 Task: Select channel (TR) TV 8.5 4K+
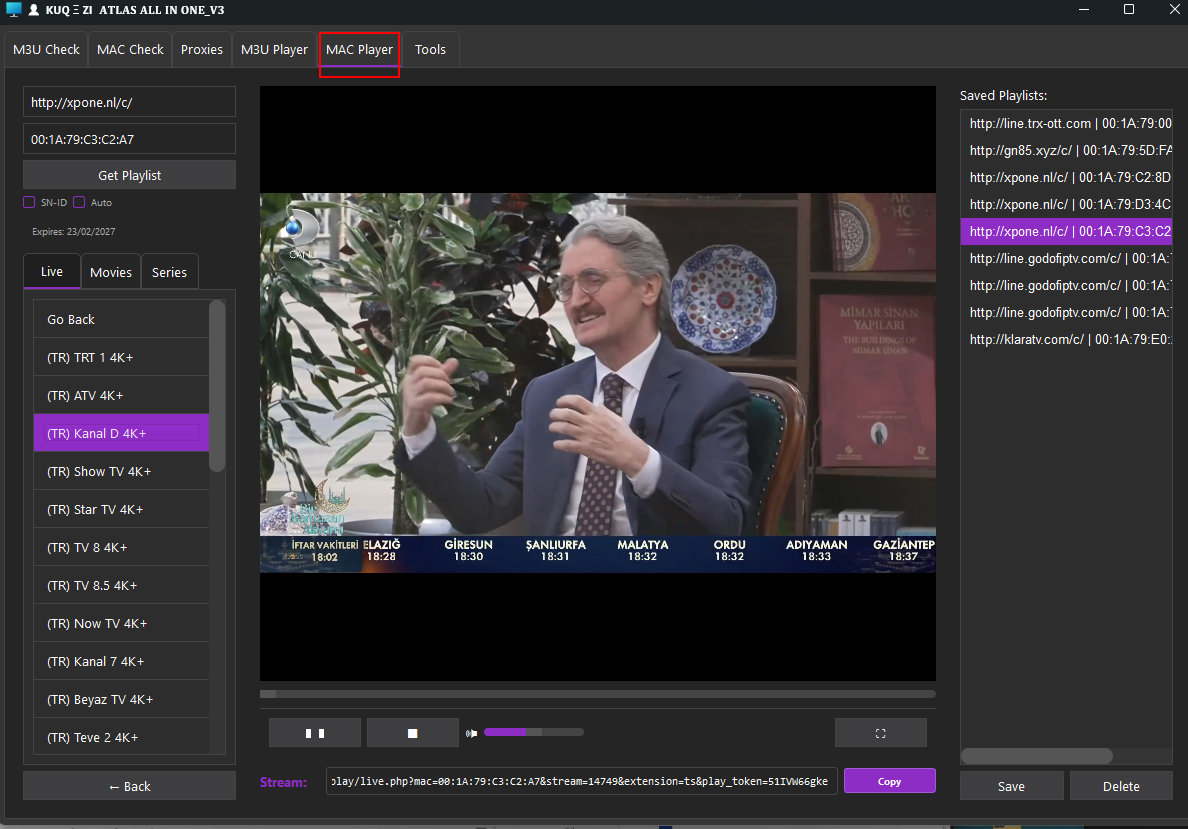tap(121, 585)
